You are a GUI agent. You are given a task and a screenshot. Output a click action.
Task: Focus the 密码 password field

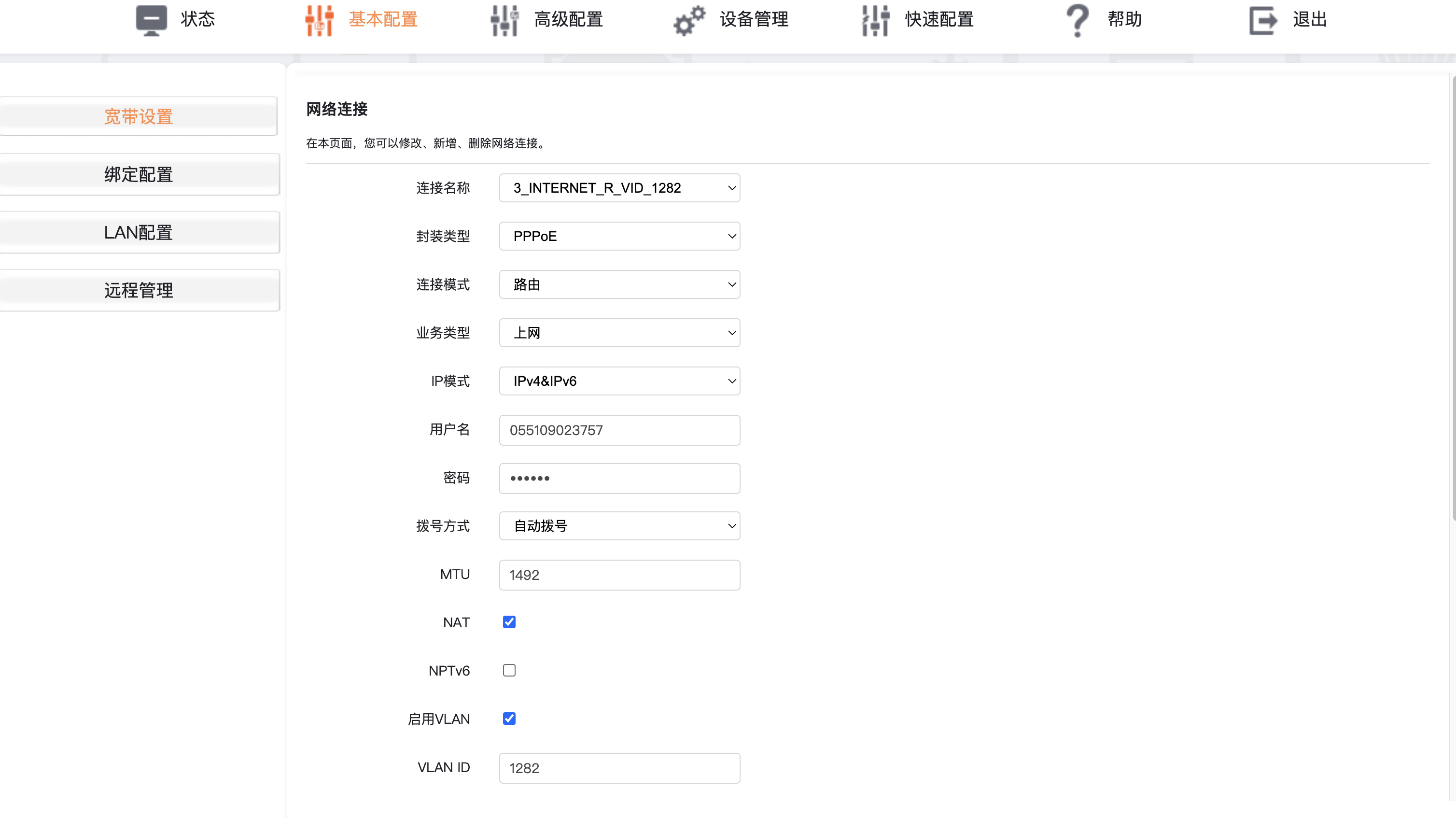pos(619,478)
